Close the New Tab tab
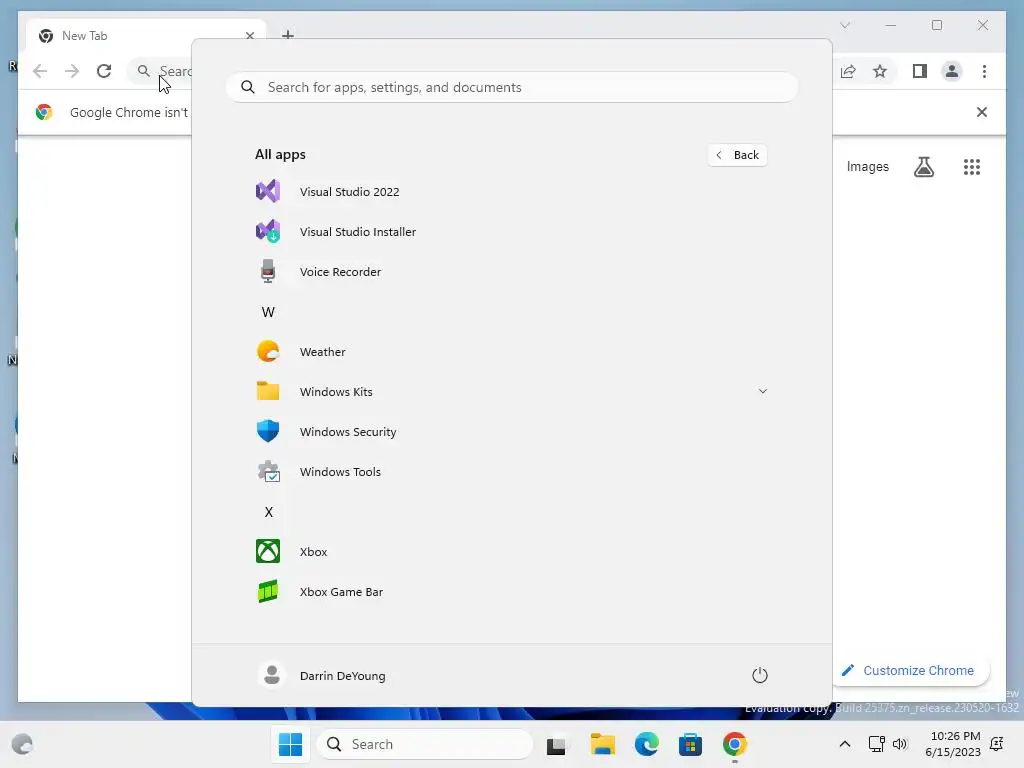The image size is (1024, 768). [x=249, y=36]
